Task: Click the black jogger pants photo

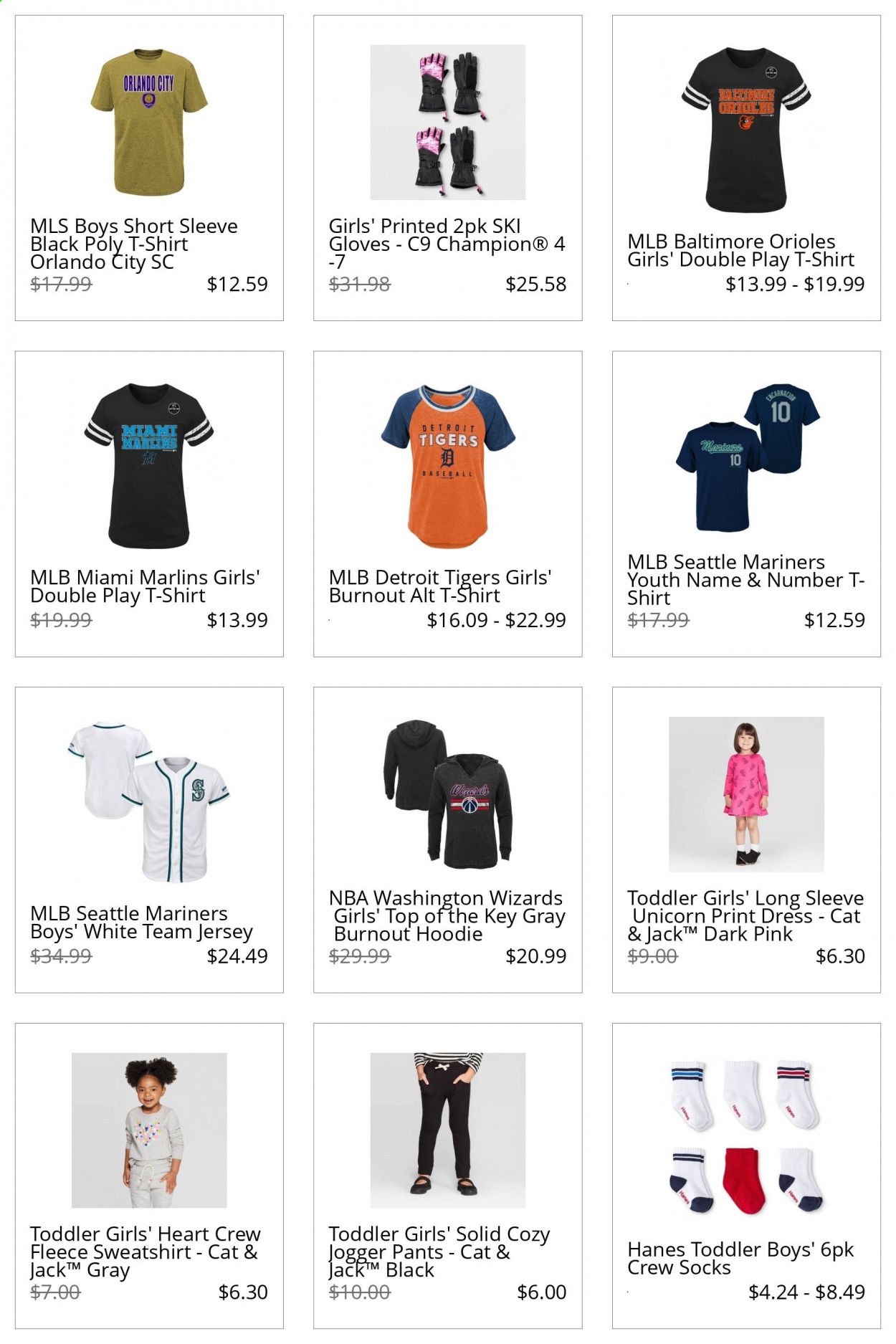Action: point(447,1130)
